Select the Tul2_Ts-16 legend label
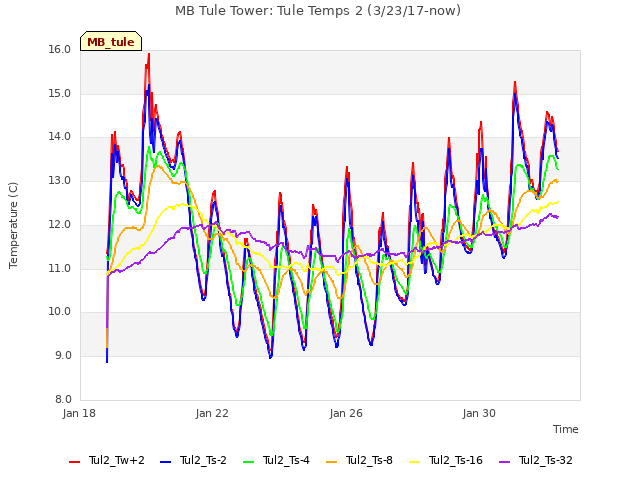 coord(456,460)
